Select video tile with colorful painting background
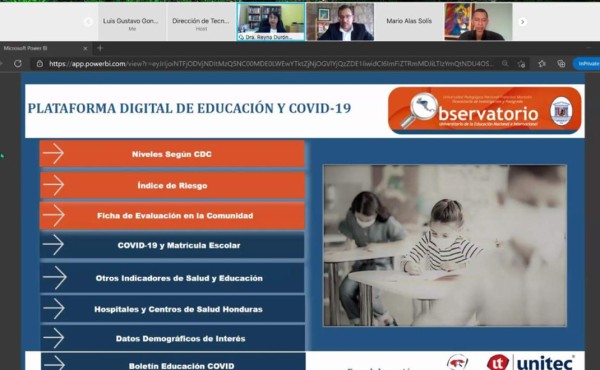The width and height of the screenshot is (600, 370). (x=478, y=22)
